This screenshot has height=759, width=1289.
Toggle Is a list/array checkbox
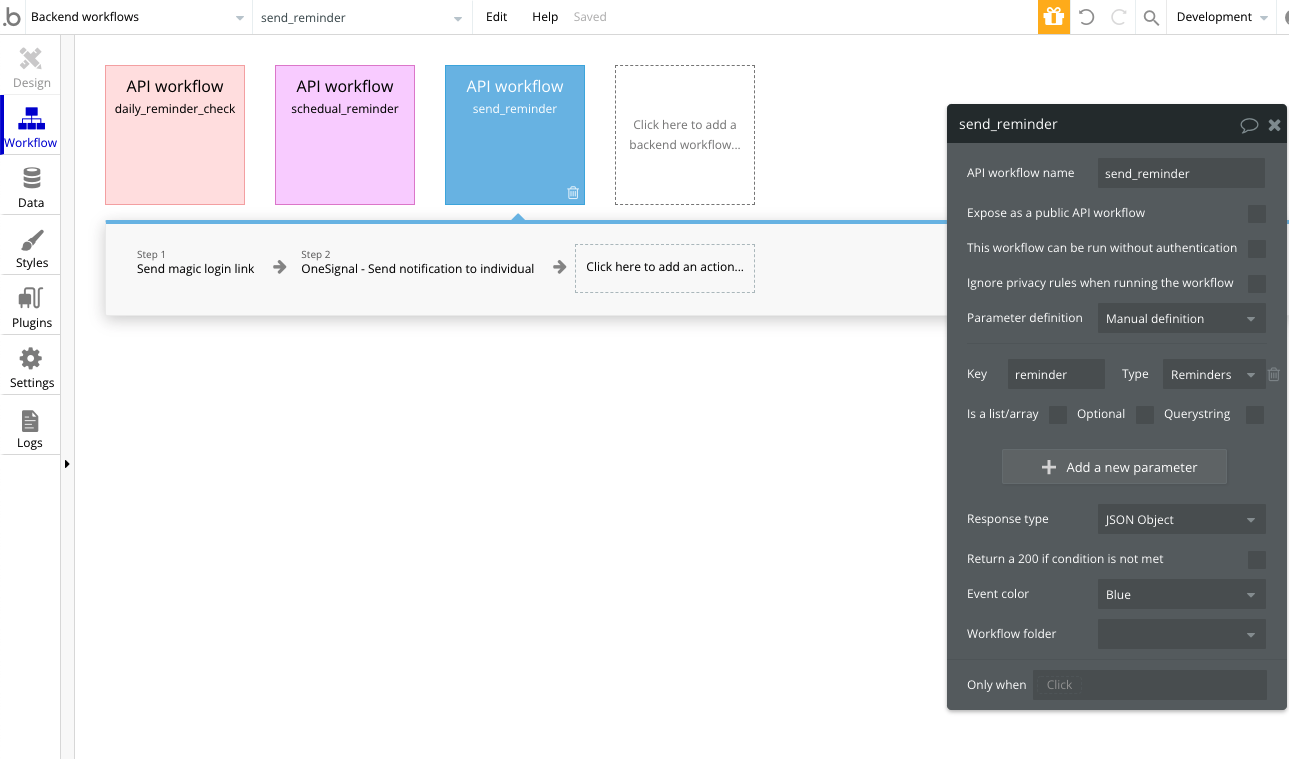pyautogui.click(x=1057, y=414)
